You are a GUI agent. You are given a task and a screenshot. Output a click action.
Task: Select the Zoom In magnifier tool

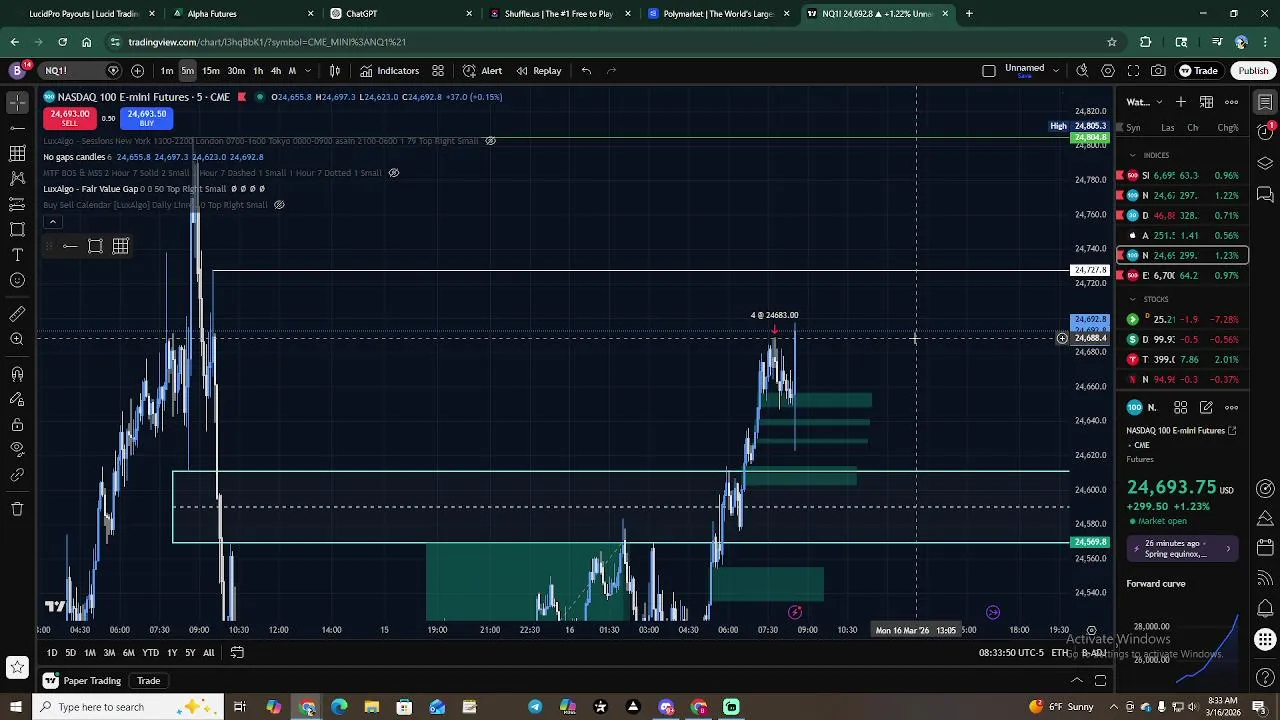click(17, 340)
